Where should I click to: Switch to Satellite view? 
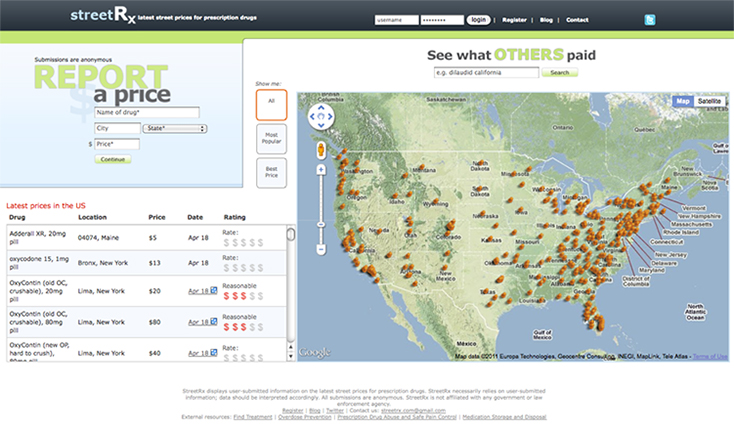709,101
